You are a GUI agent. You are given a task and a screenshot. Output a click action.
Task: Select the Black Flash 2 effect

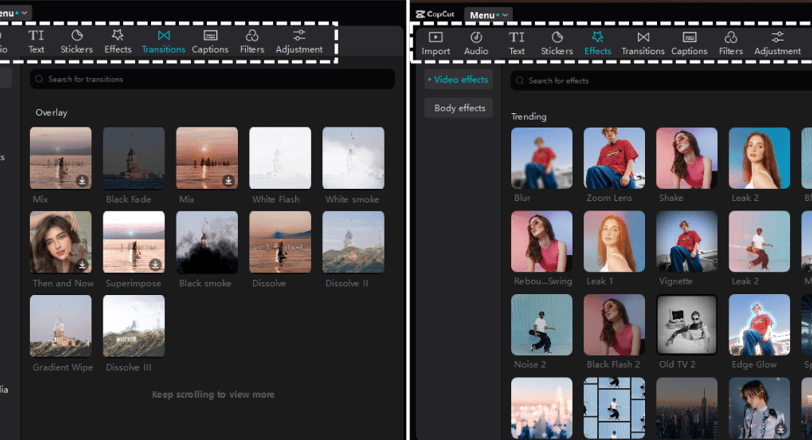(x=614, y=325)
